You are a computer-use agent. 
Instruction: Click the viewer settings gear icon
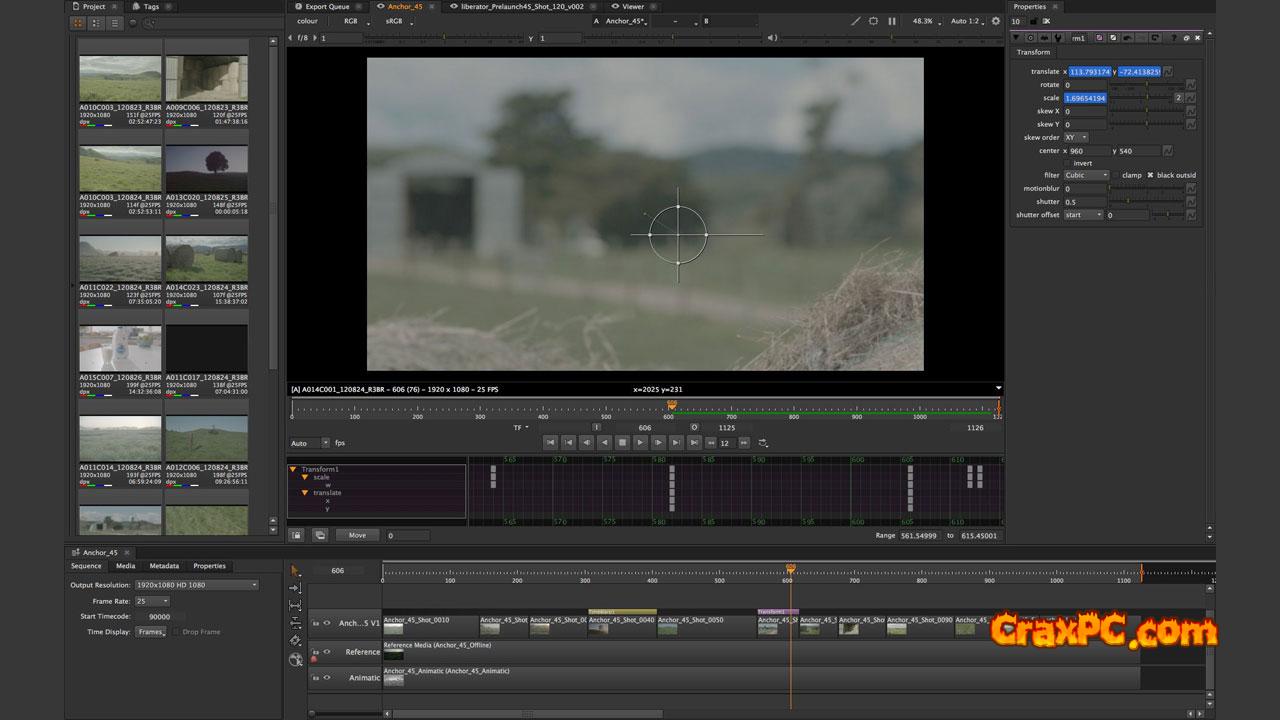995,21
